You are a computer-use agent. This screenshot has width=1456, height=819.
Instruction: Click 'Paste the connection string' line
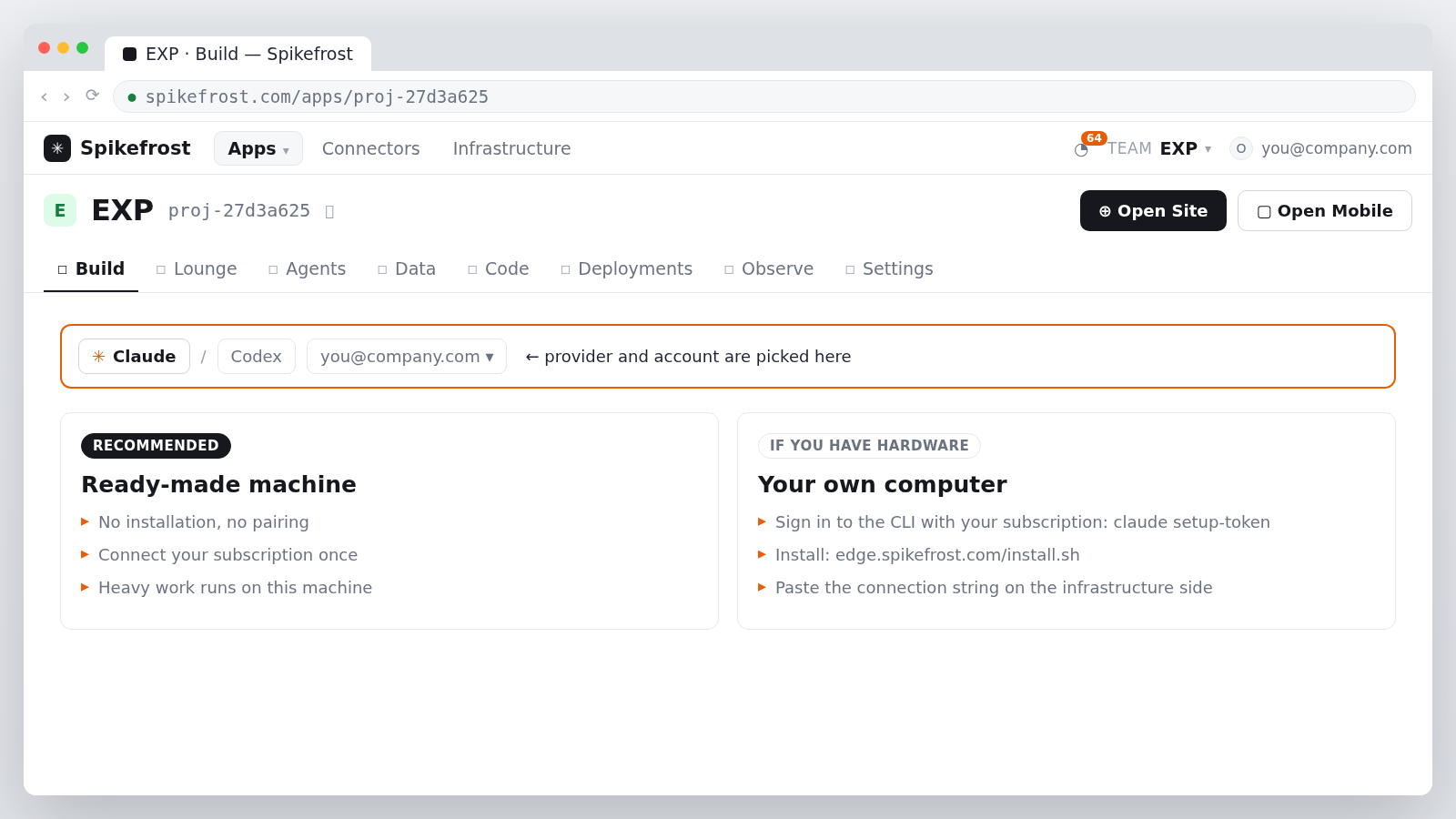pyautogui.click(x=994, y=588)
